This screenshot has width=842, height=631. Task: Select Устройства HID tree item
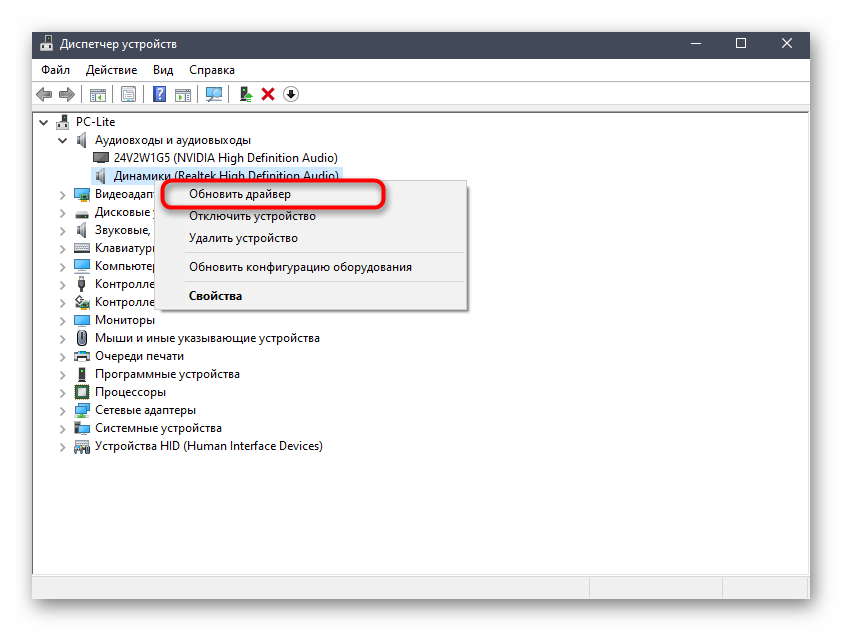[208, 446]
